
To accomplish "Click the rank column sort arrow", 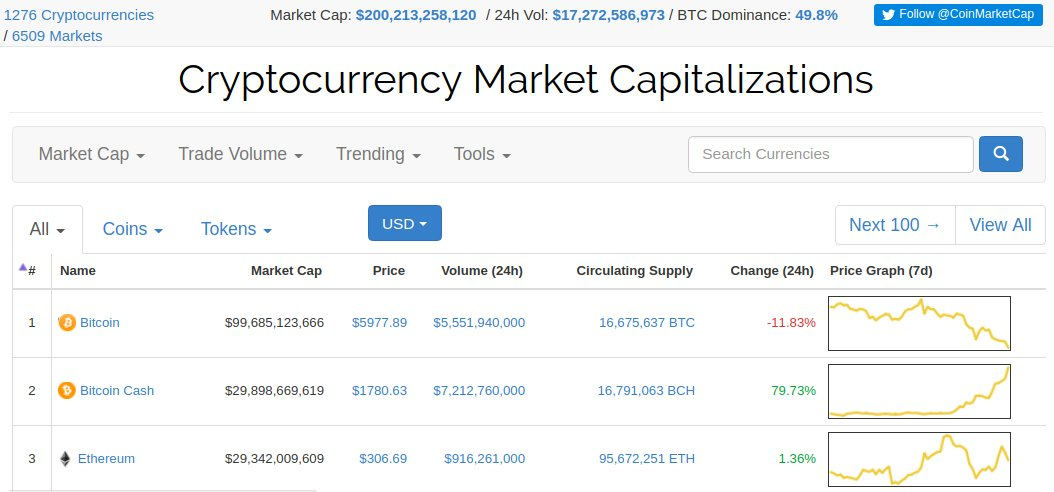I will tap(23, 268).
